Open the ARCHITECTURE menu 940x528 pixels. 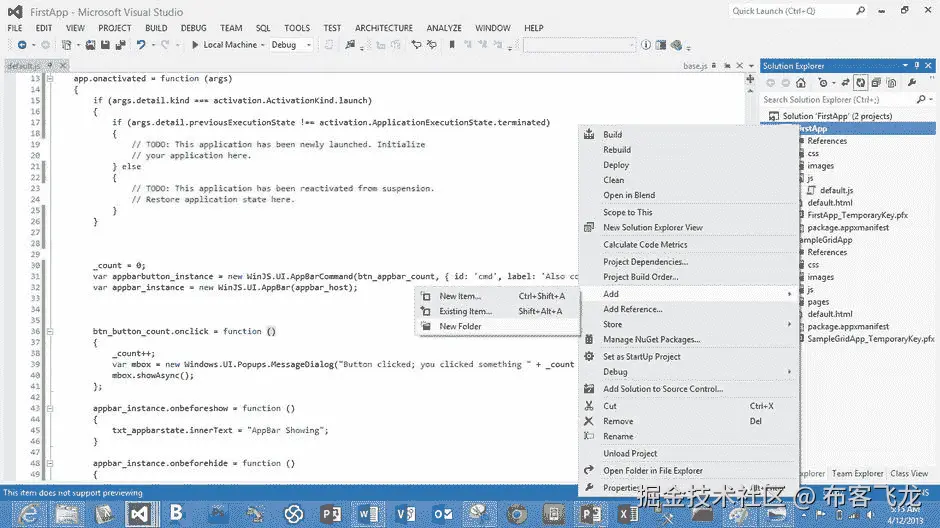coord(384,28)
